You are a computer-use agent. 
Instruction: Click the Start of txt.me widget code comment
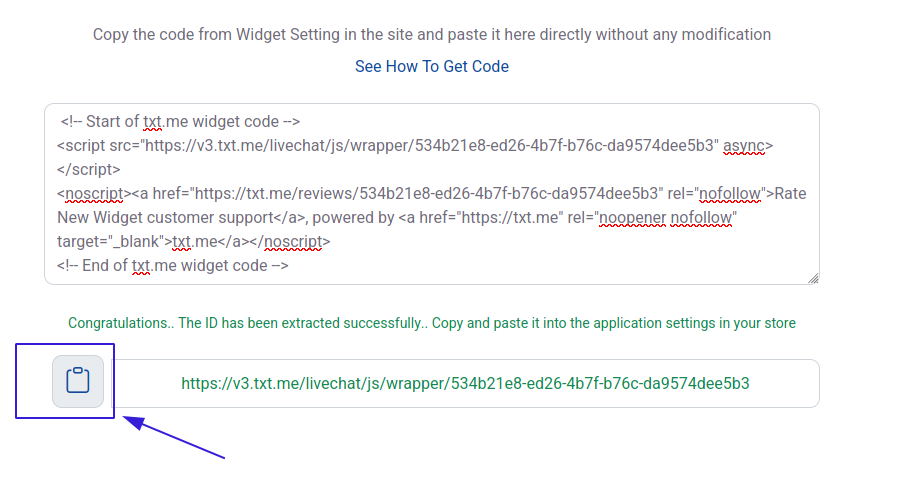180,121
